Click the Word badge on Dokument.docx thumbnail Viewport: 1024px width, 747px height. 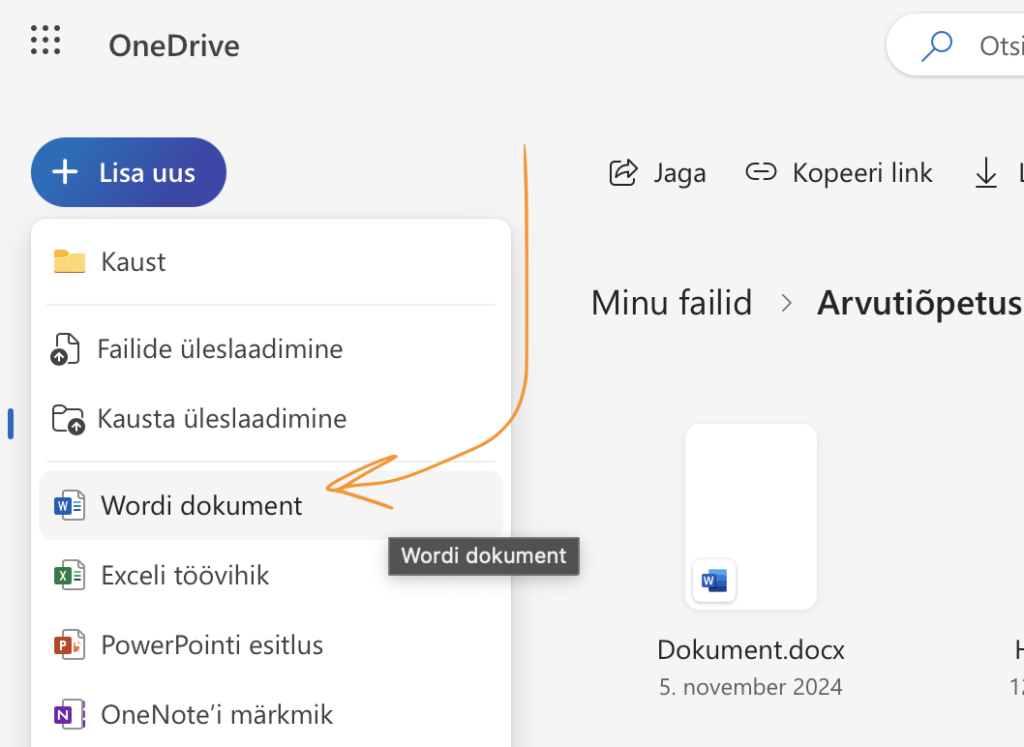[x=714, y=580]
